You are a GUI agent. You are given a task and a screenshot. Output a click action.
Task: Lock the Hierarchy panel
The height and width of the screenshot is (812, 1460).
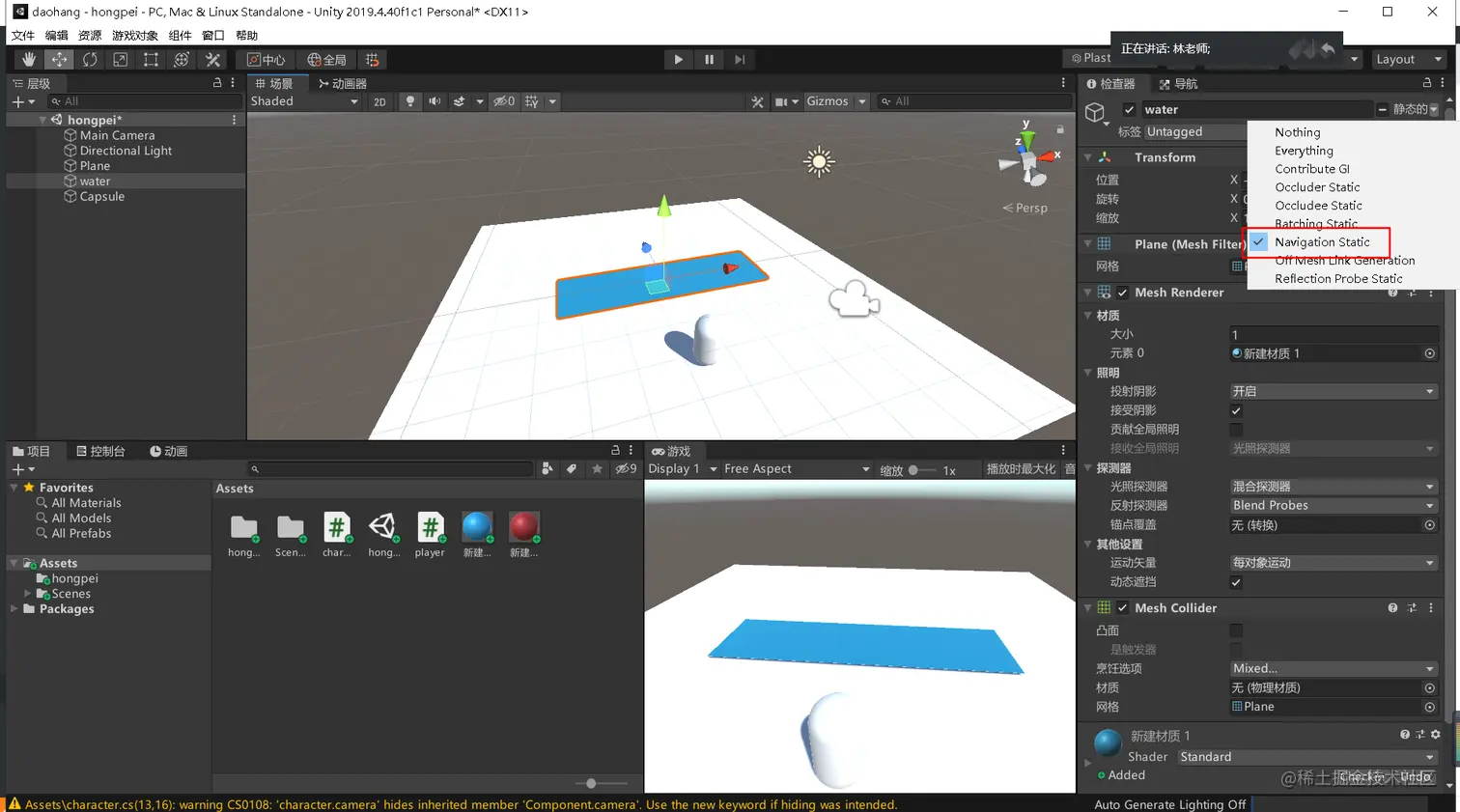(x=217, y=83)
